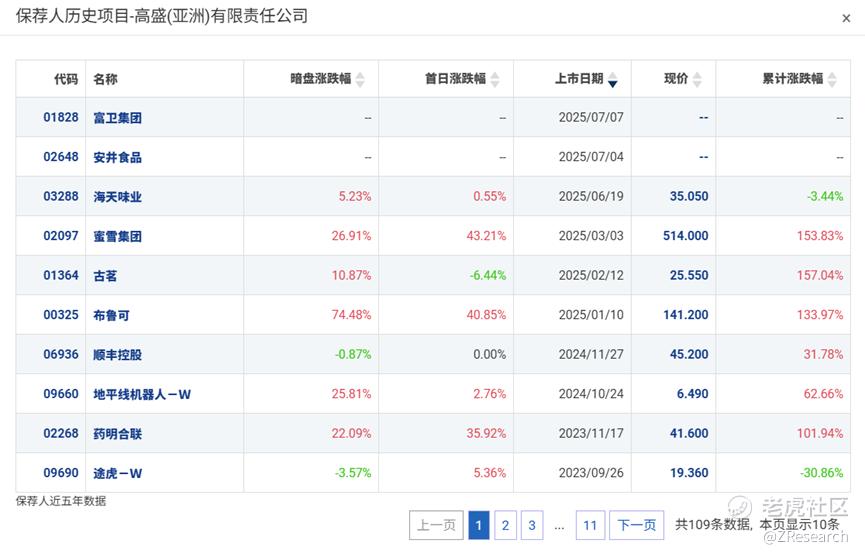Open 蜜雪集团 stock link

point(118,237)
